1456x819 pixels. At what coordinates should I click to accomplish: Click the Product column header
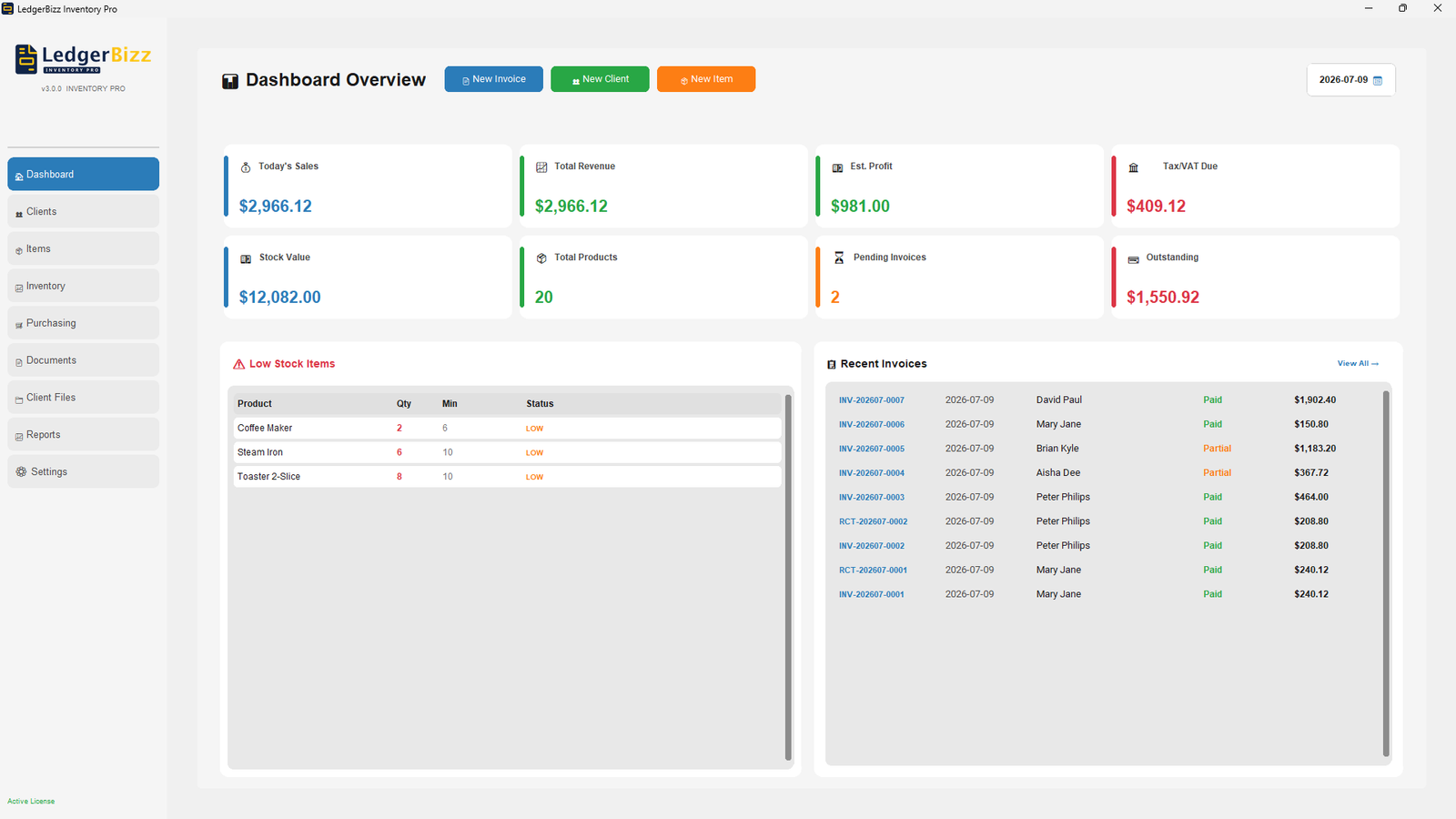[255, 404]
